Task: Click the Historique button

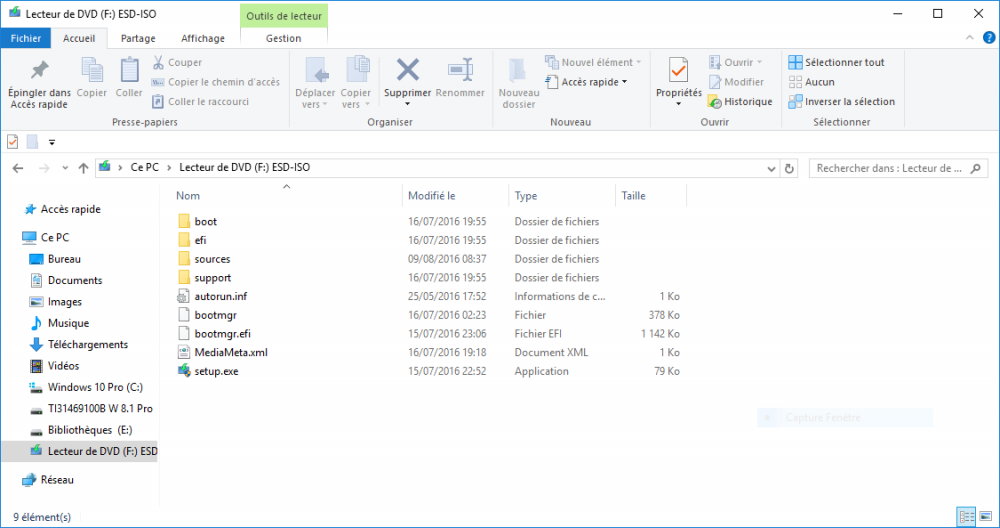Action: [740, 101]
